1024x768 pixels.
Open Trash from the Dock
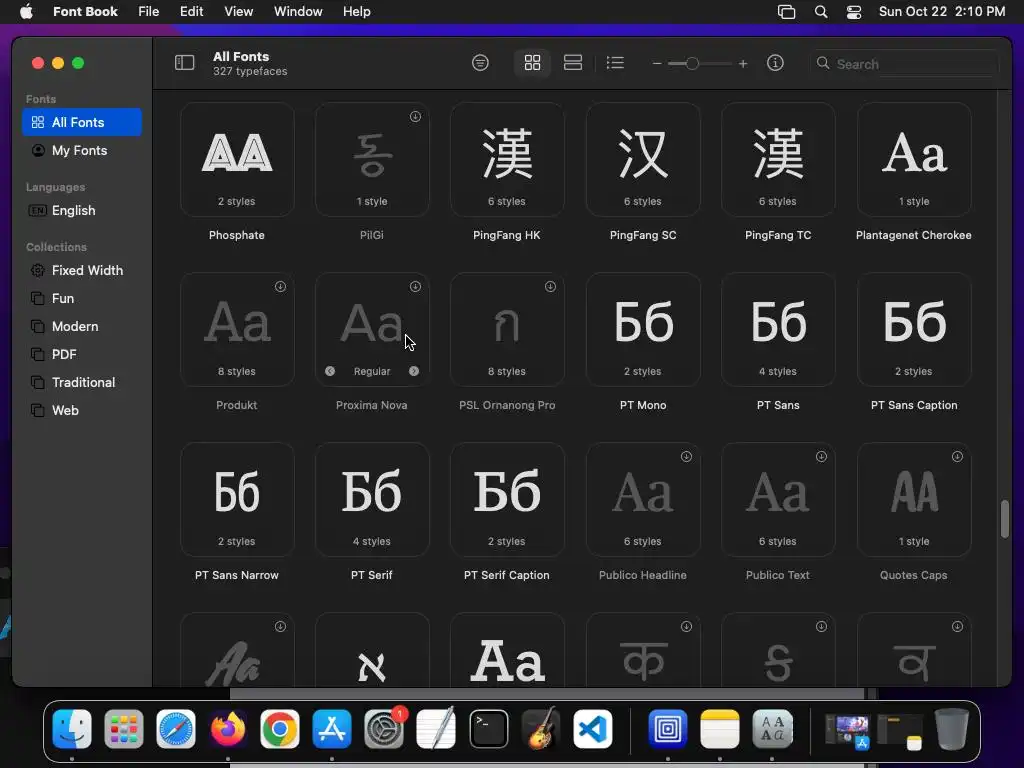[952, 729]
